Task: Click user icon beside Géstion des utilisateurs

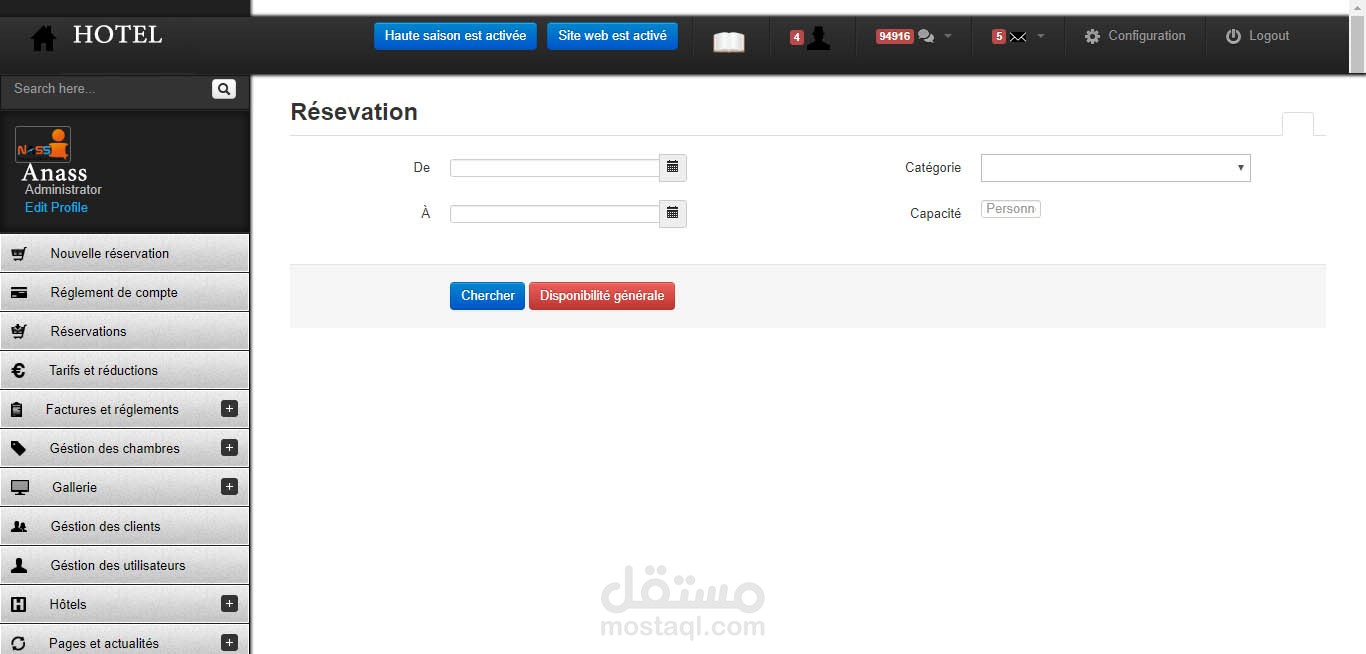Action: pos(19,565)
